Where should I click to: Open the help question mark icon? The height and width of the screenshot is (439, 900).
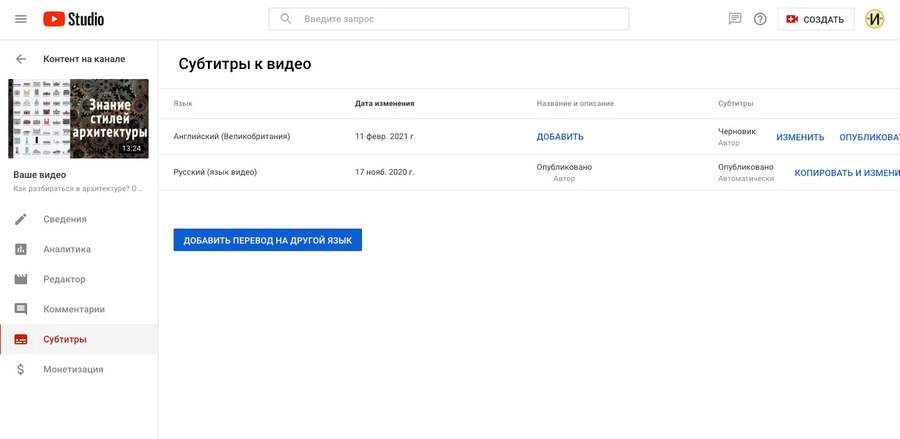pos(760,19)
